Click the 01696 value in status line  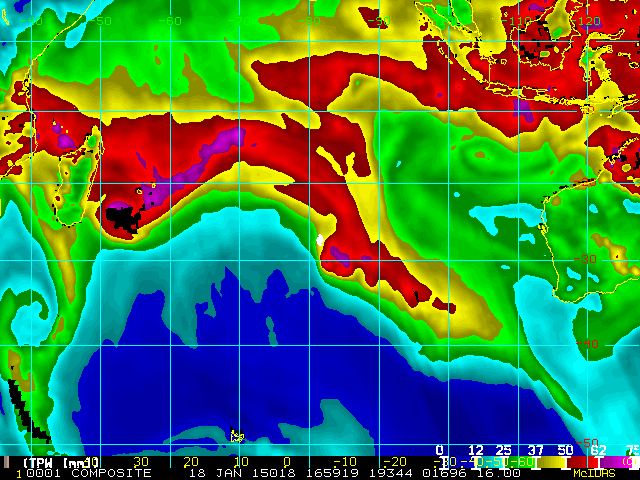click(x=445, y=473)
